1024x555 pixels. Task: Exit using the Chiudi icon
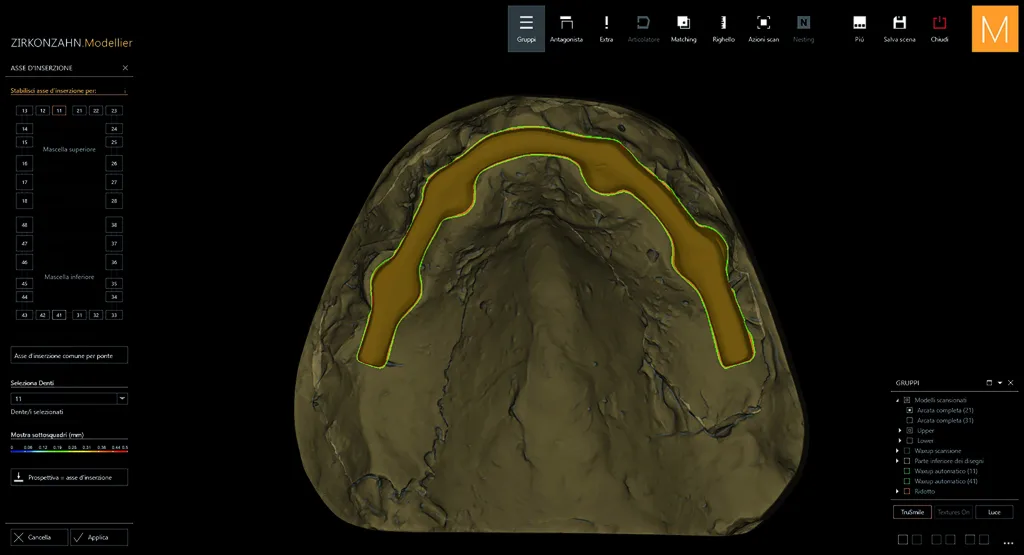[939, 29]
